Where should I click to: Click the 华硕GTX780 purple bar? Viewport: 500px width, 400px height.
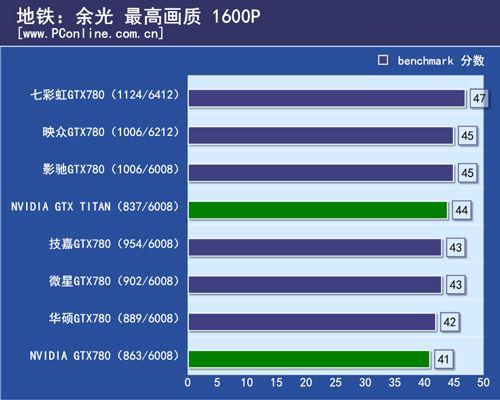click(x=312, y=322)
